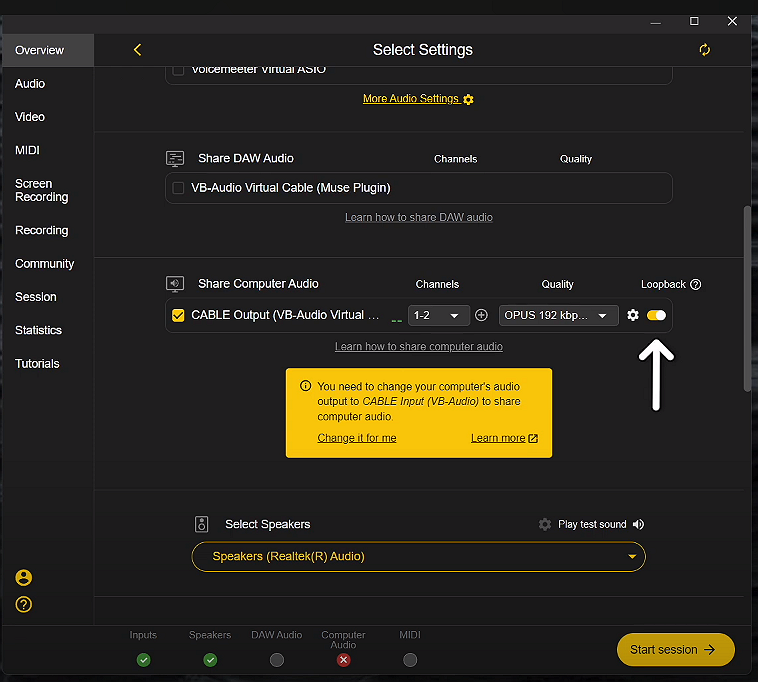View the Statistics section

click(x=39, y=330)
